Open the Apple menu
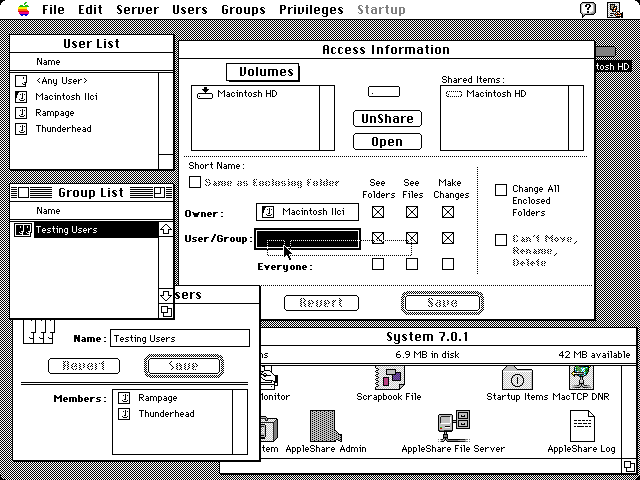This screenshot has height=480, width=640. (24, 9)
